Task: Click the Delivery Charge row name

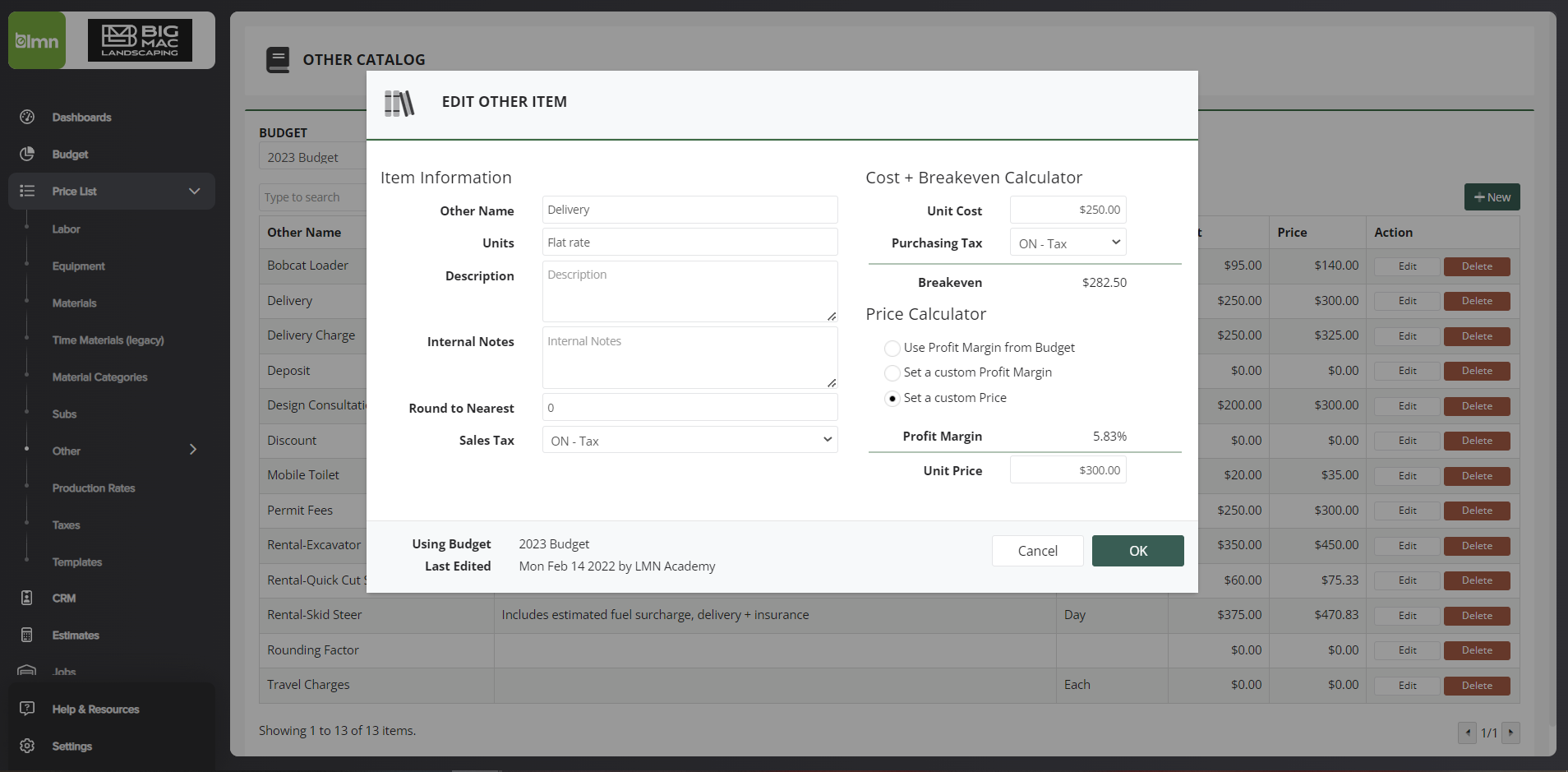Action: tap(311, 335)
